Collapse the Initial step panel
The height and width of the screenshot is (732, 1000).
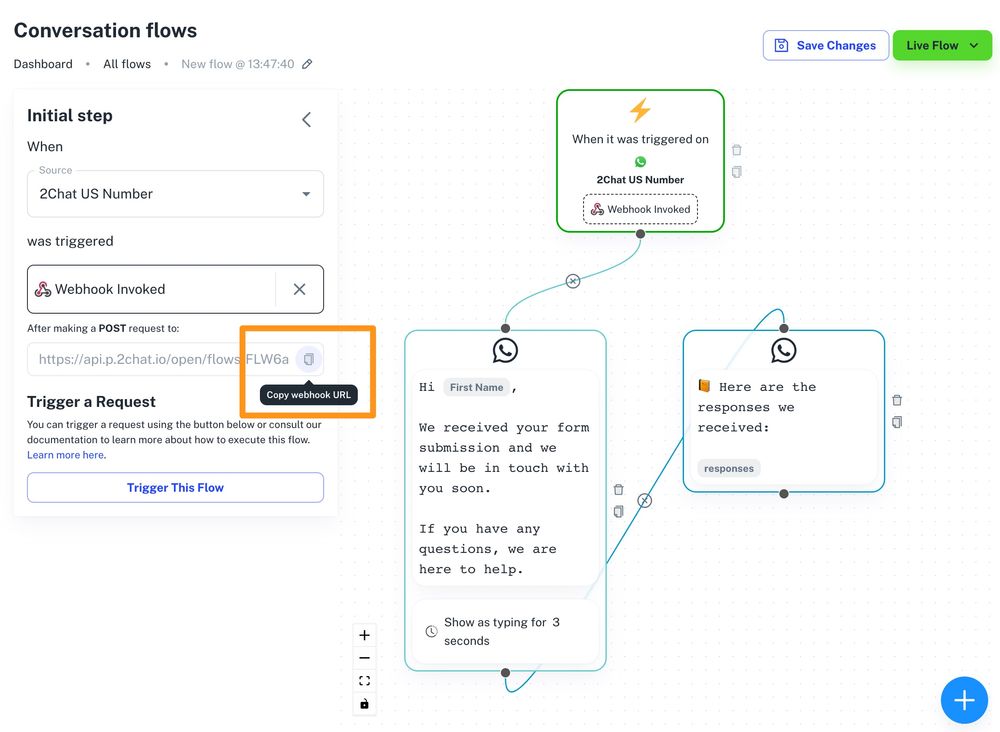pos(306,120)
